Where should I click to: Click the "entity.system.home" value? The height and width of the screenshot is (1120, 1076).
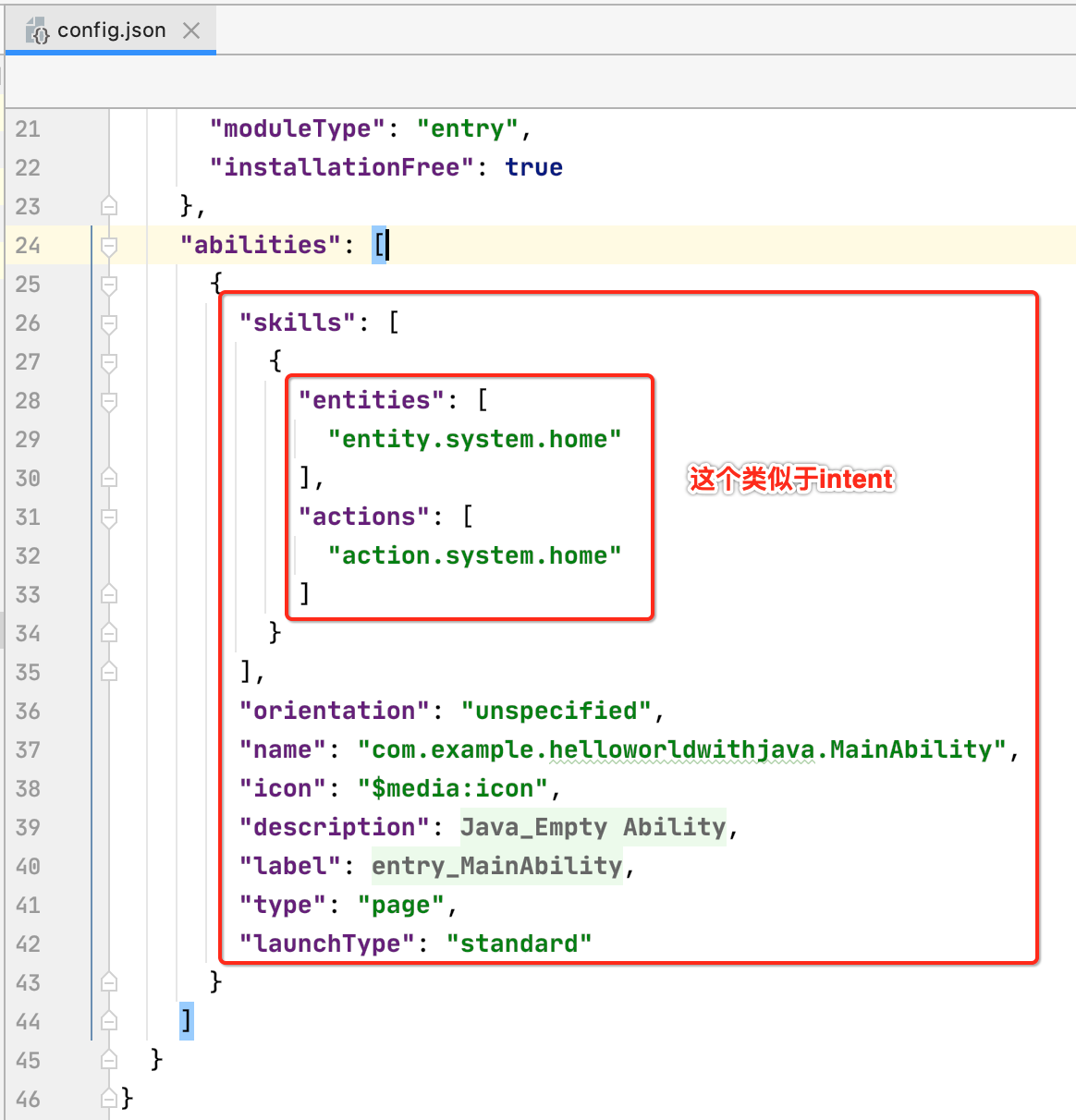[475, 439]
